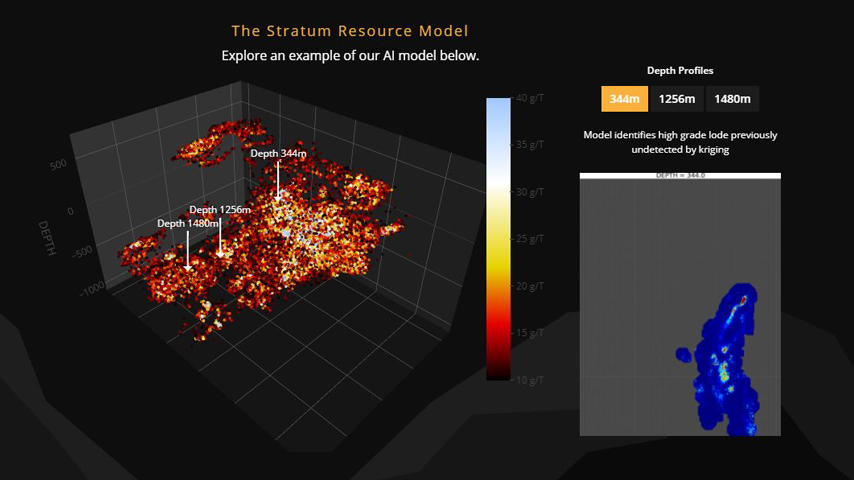Click the 25 g/T colorbar tick
The height and width of the screenshot is (480, 854).
528,239
